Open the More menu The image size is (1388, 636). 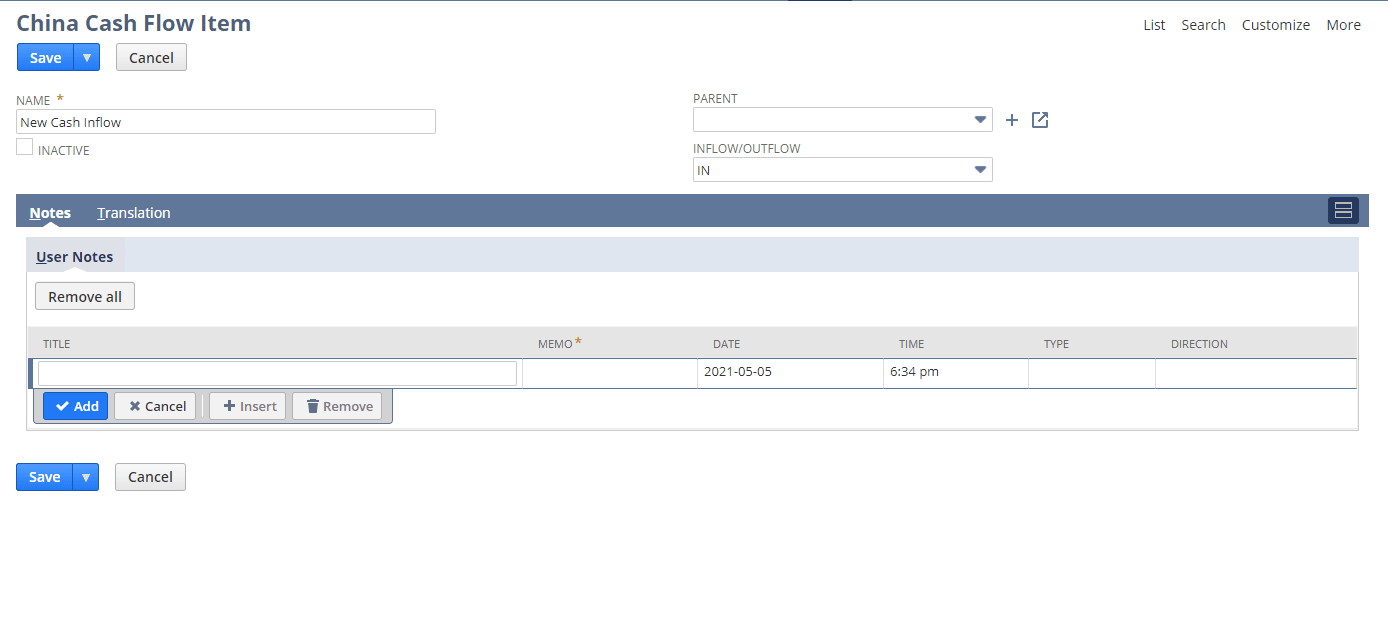click(1343, 25)
